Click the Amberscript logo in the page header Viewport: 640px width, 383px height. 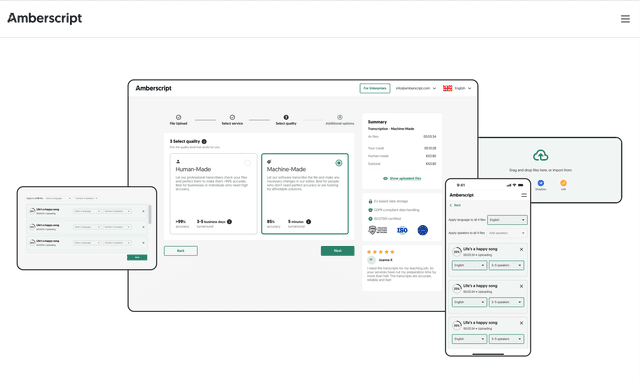45,18
